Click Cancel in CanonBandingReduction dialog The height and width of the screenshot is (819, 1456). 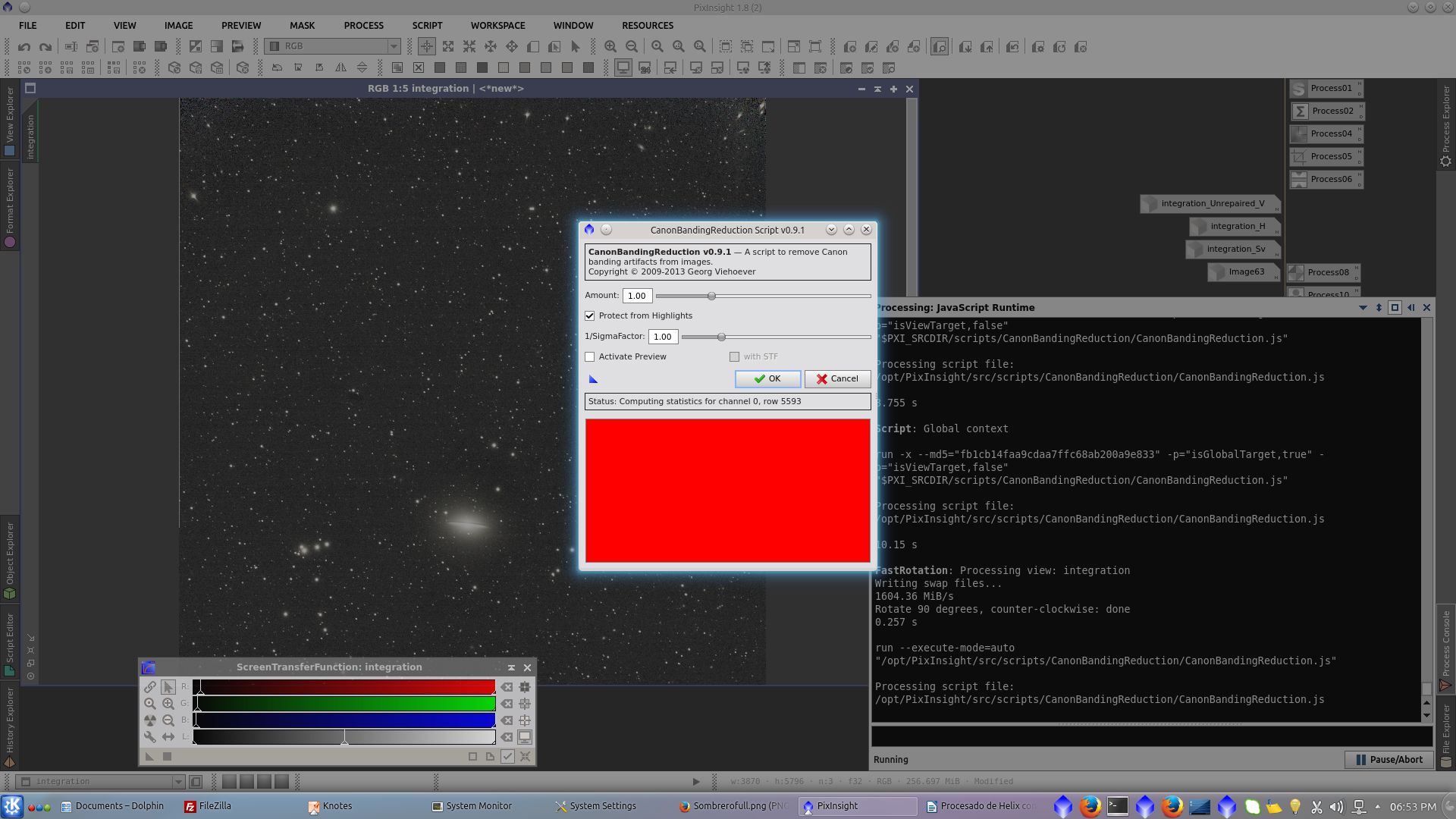tap(837, 379)
